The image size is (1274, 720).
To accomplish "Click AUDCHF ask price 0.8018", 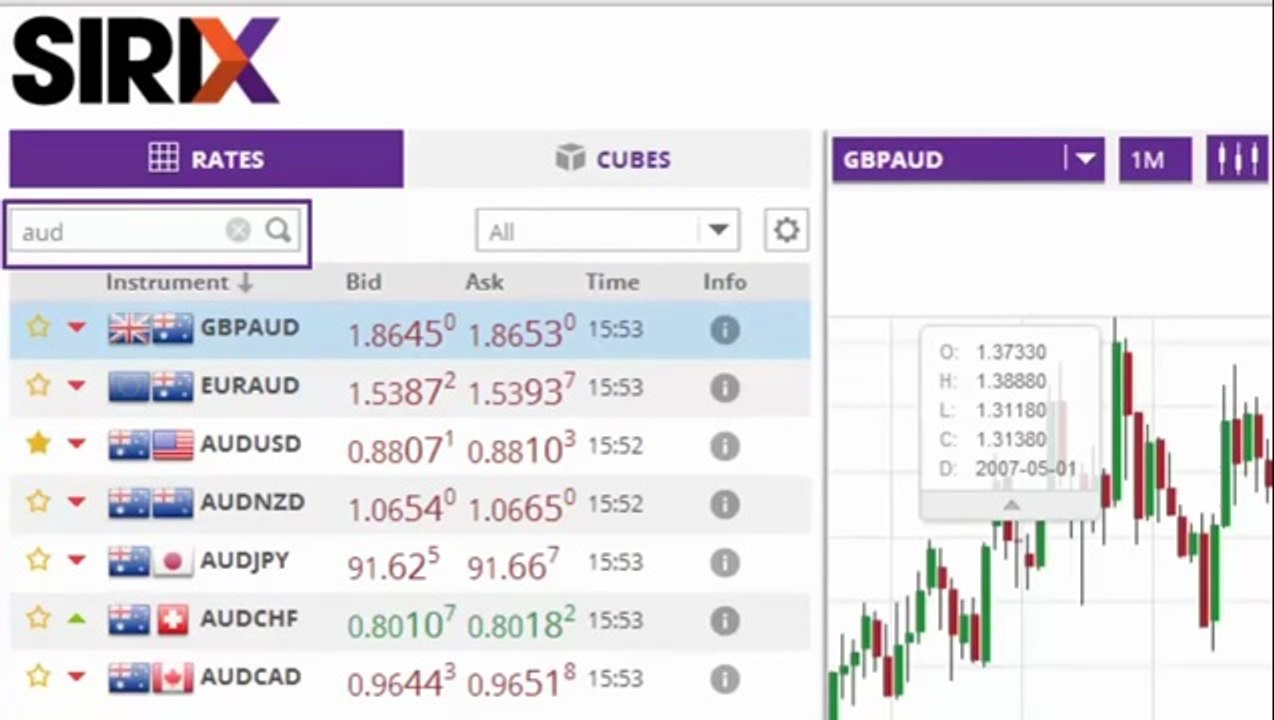I will (x=521, y=624).
